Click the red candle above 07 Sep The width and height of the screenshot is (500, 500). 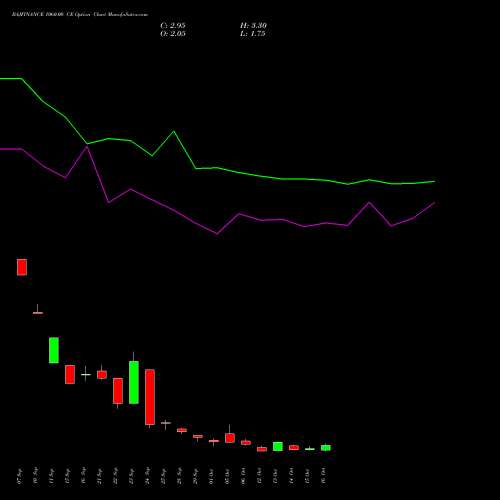tap(22, 267)
